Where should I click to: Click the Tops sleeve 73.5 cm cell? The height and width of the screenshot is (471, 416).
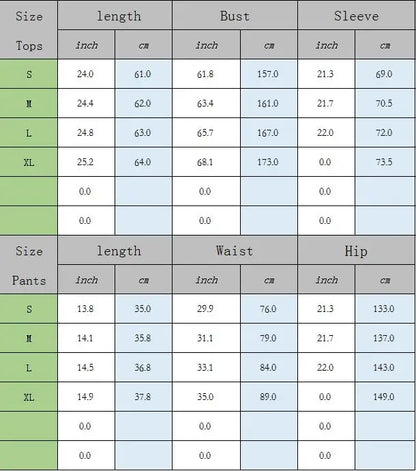(385, 162)
